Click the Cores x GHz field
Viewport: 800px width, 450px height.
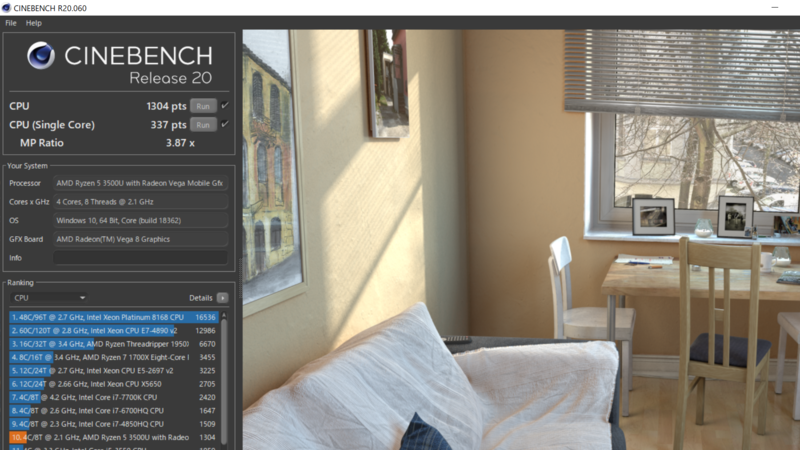(x=140, y=202)
